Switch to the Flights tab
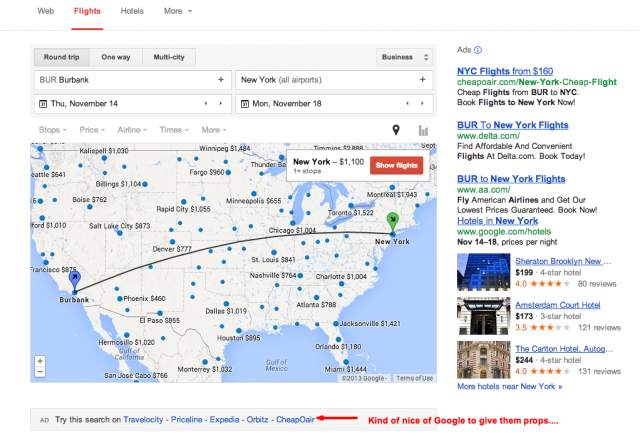640x438 pixels. [x=87, y=11]
